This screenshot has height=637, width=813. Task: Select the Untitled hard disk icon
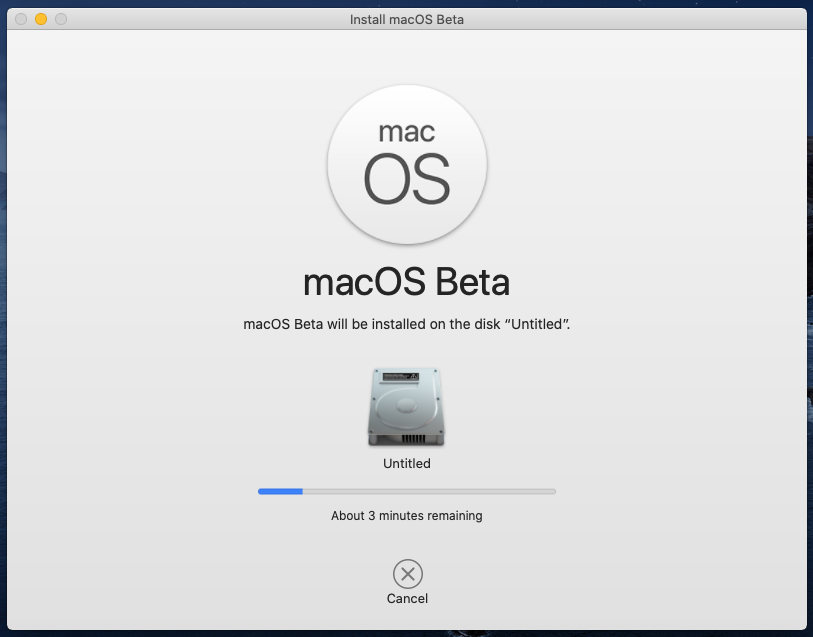pyautogui.click(x=406, y=407)
